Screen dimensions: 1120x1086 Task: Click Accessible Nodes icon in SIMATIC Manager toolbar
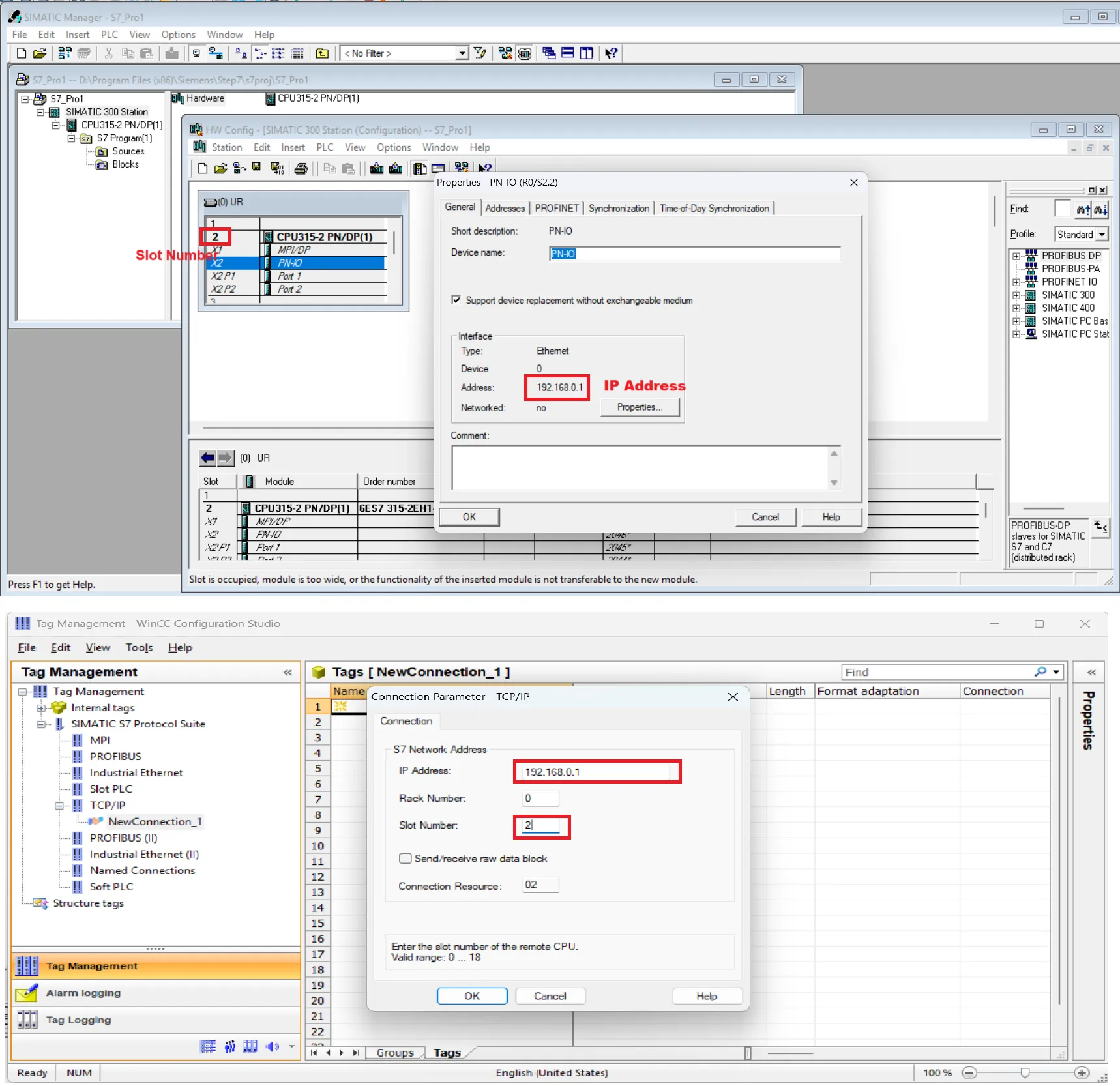point(65,53)
